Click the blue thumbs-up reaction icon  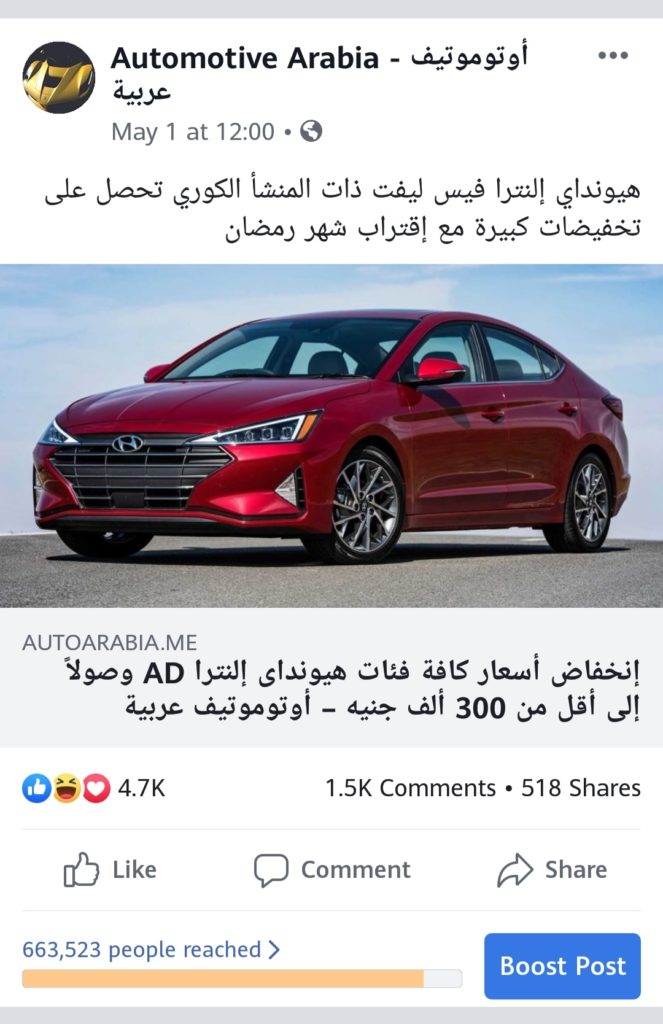pos(37,788)
